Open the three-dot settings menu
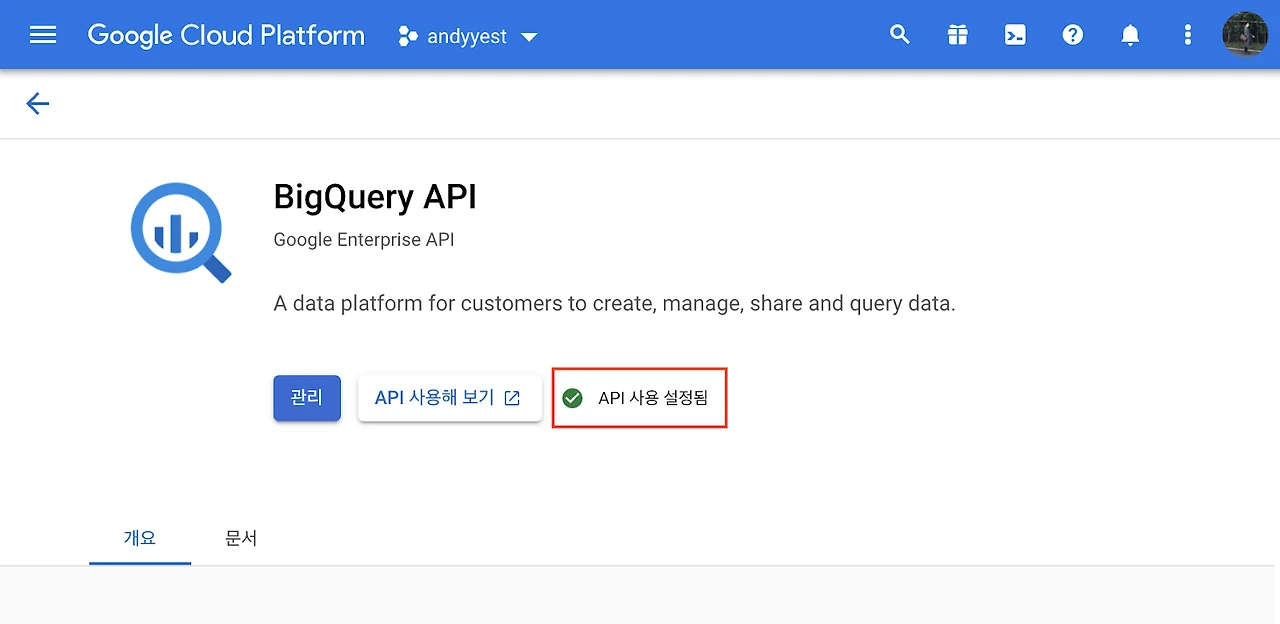 tap(1188, 35)
